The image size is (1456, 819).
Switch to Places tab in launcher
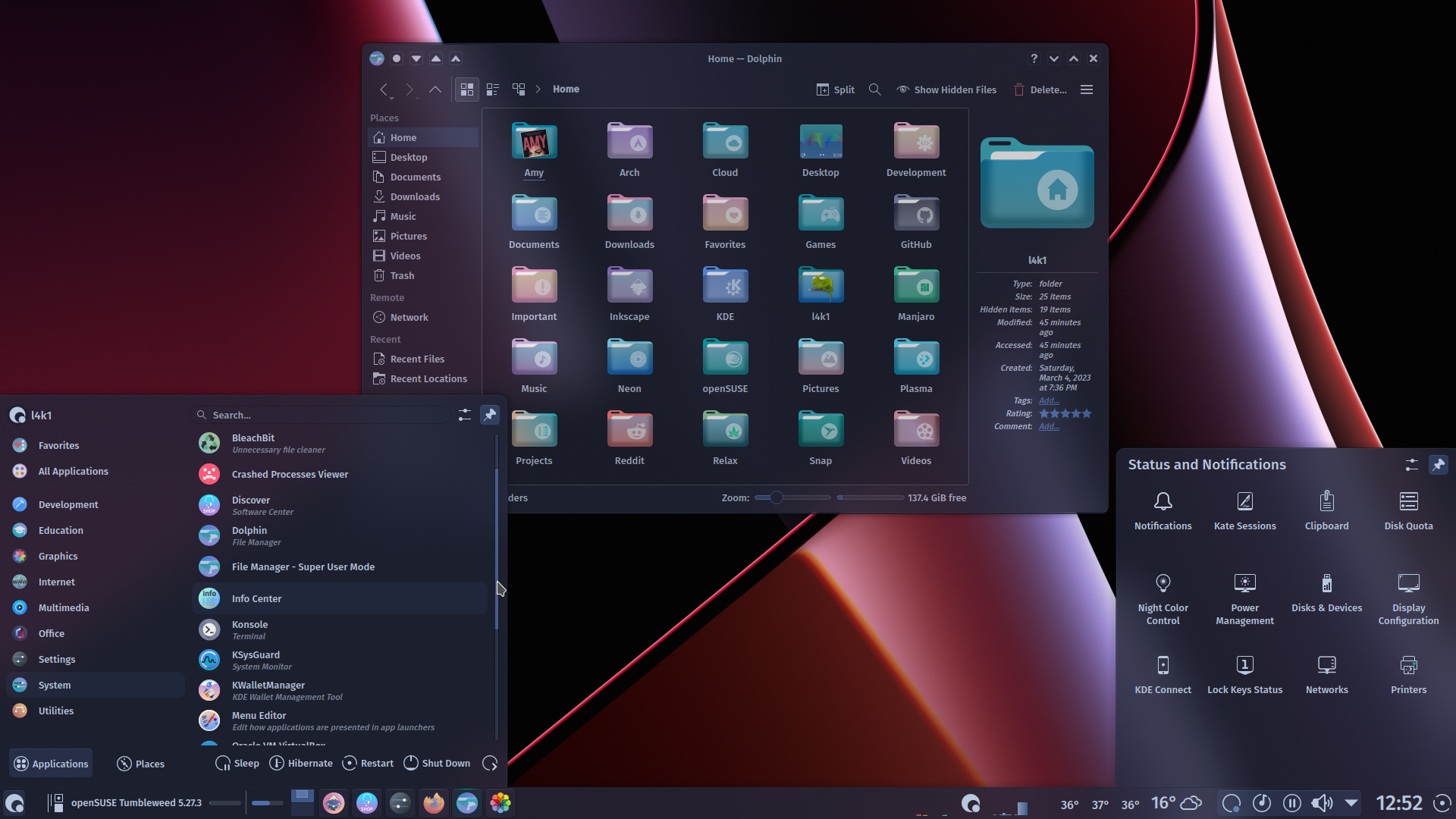(141, 764)
